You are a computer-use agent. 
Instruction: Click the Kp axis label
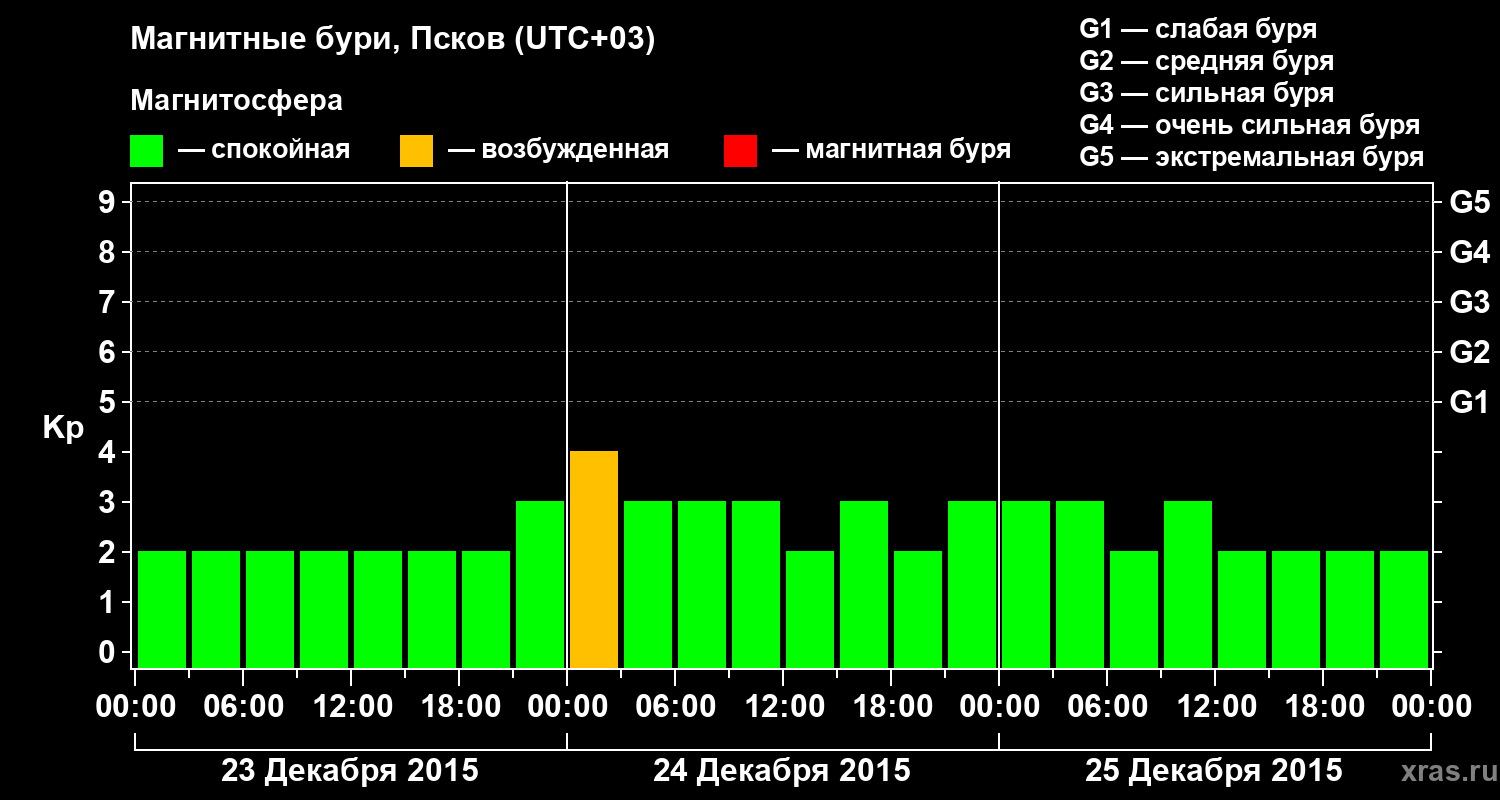(63, 428)
